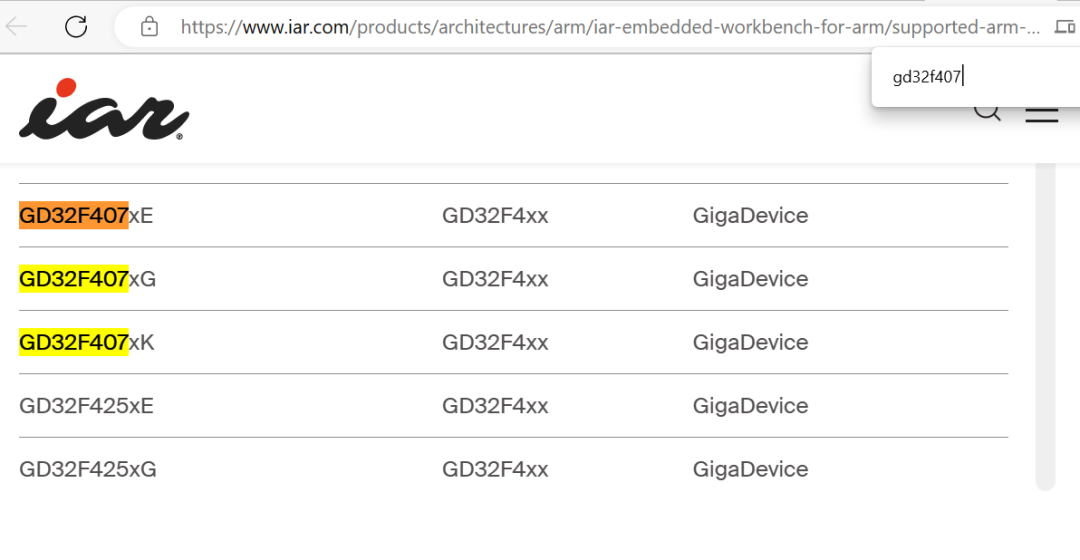Click the GD32F407xK device name
The width and height of the screenshot is (1080, 560).
[87, 343]
